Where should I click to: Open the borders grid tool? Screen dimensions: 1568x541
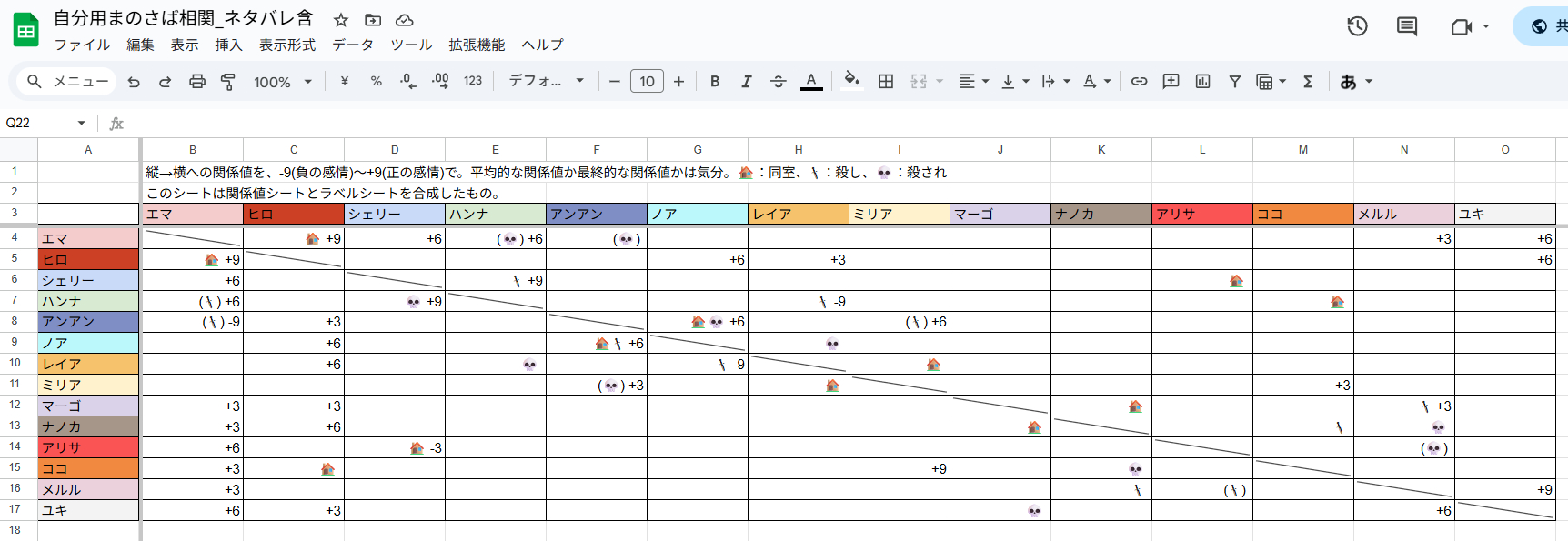click(x=885, y=82)
